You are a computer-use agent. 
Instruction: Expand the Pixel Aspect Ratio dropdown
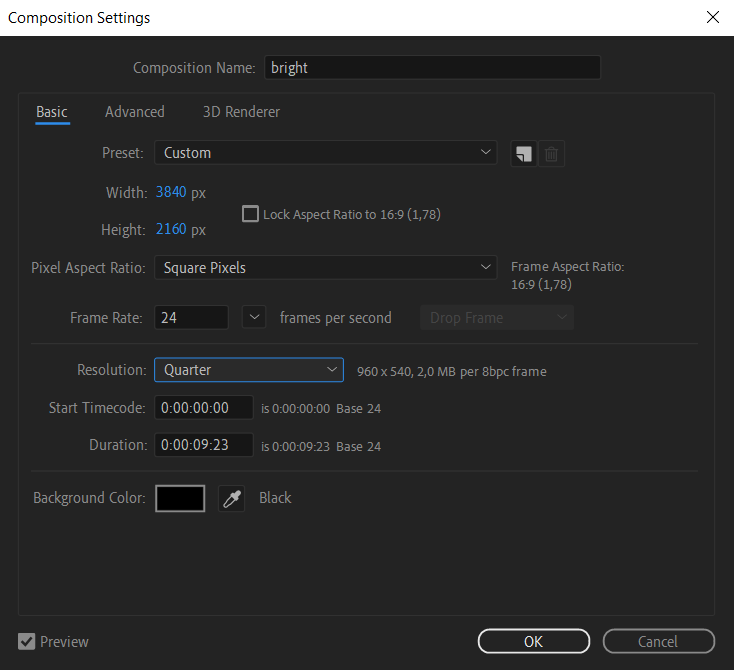point(325,267)
